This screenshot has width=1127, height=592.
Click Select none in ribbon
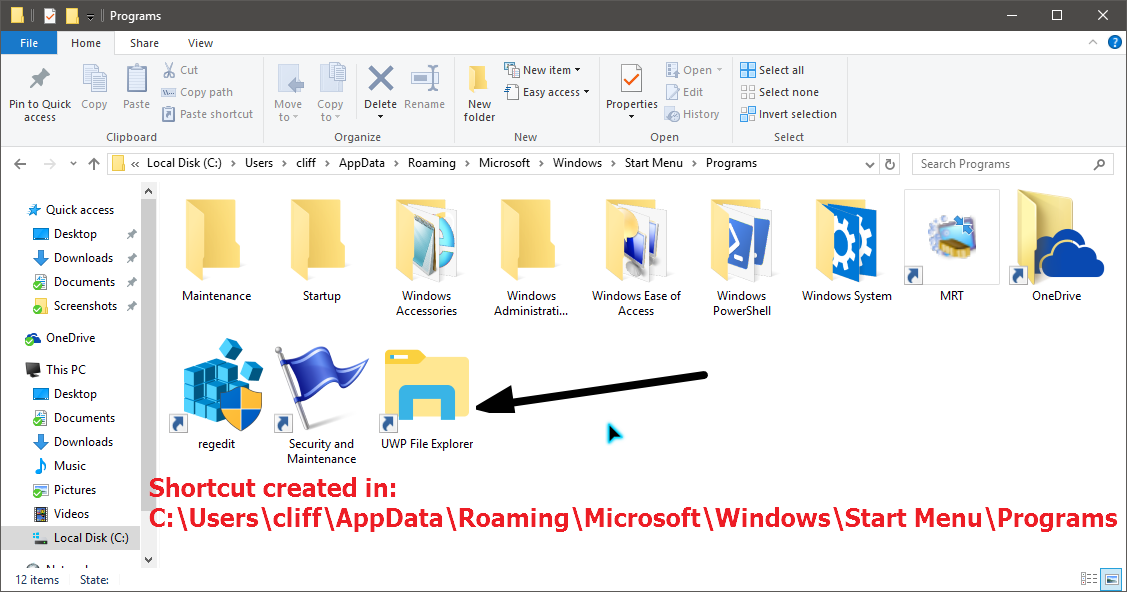[x=780, y=92]
